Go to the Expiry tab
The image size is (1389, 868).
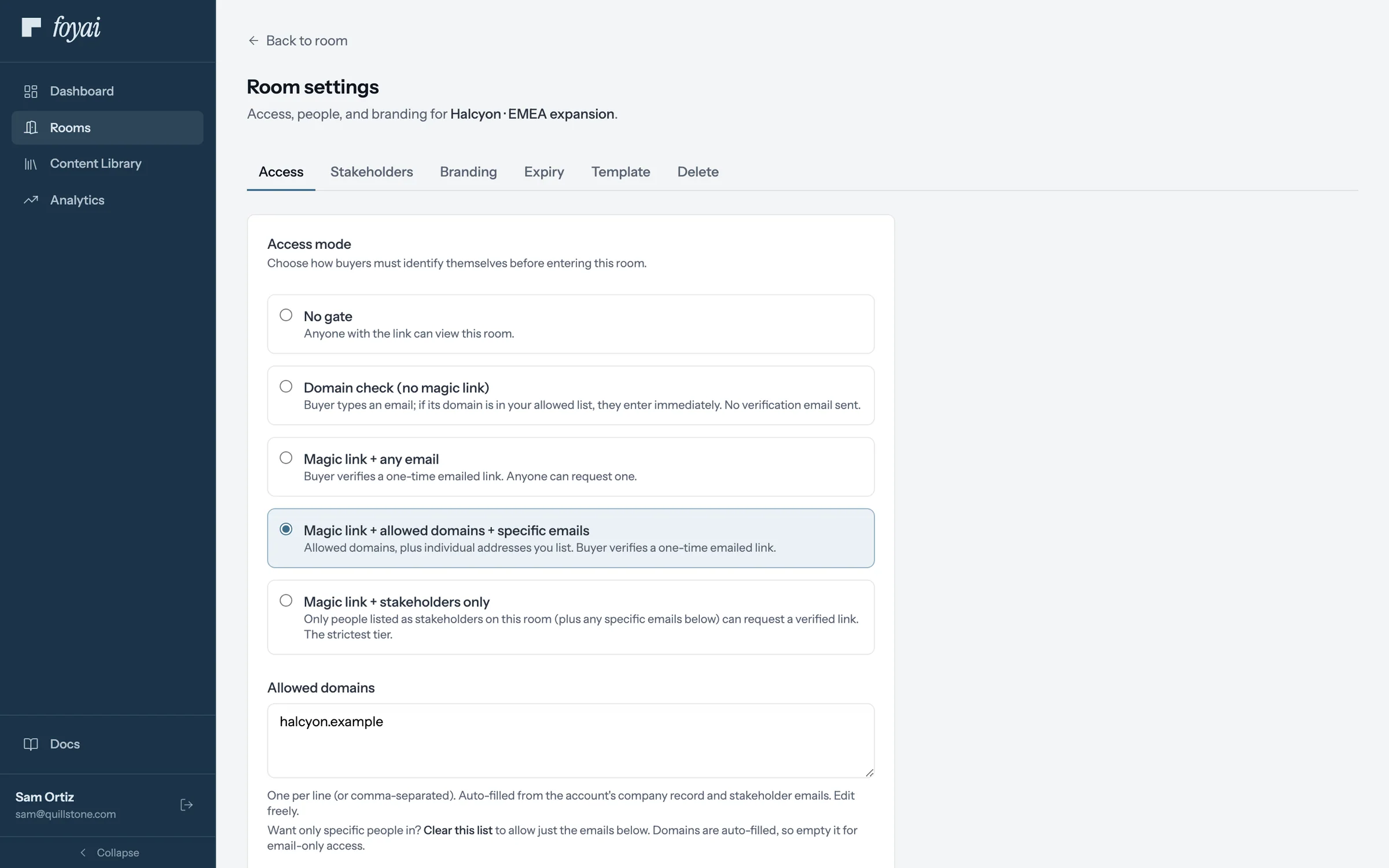[x=544, y=172]
